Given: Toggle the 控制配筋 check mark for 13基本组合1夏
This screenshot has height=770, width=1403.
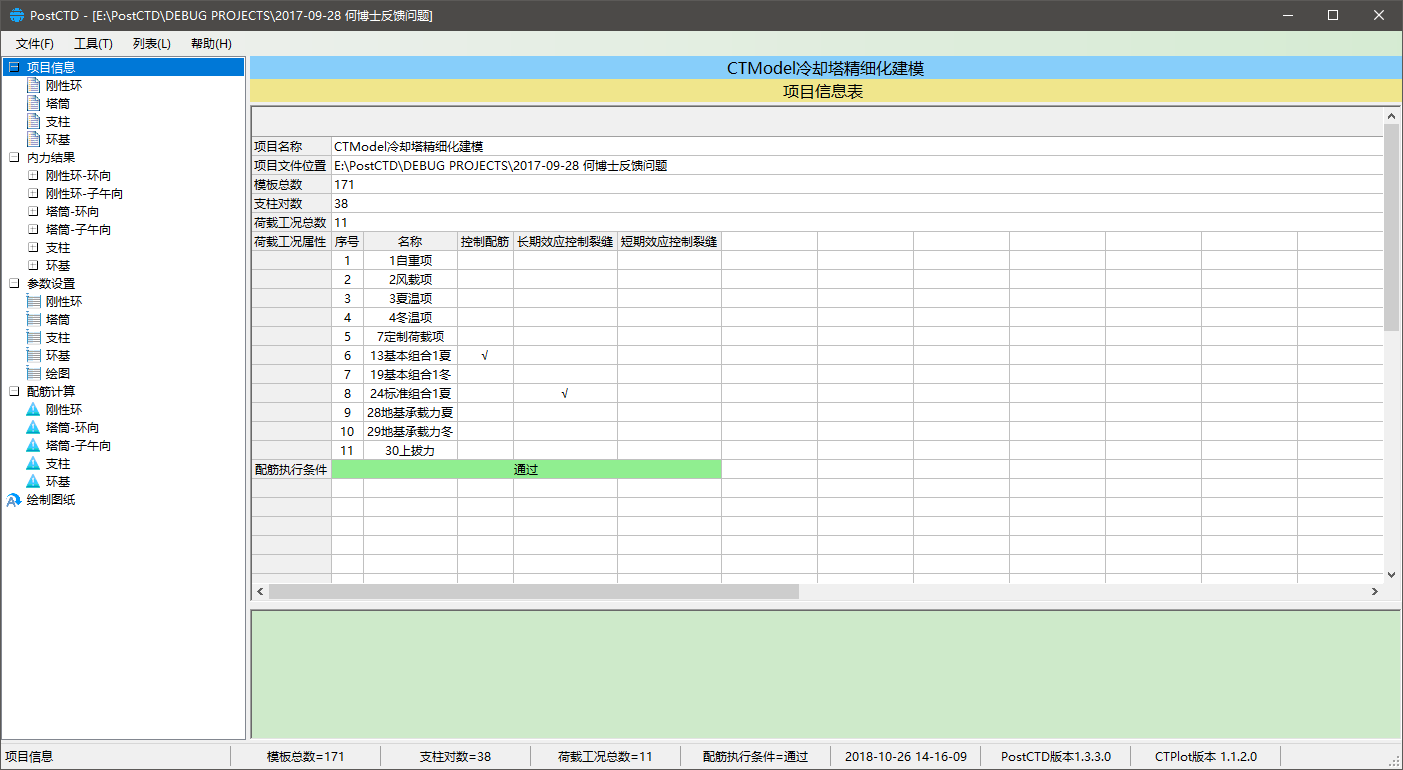Looking at the screenshot, I should click(x=485, y=356).
